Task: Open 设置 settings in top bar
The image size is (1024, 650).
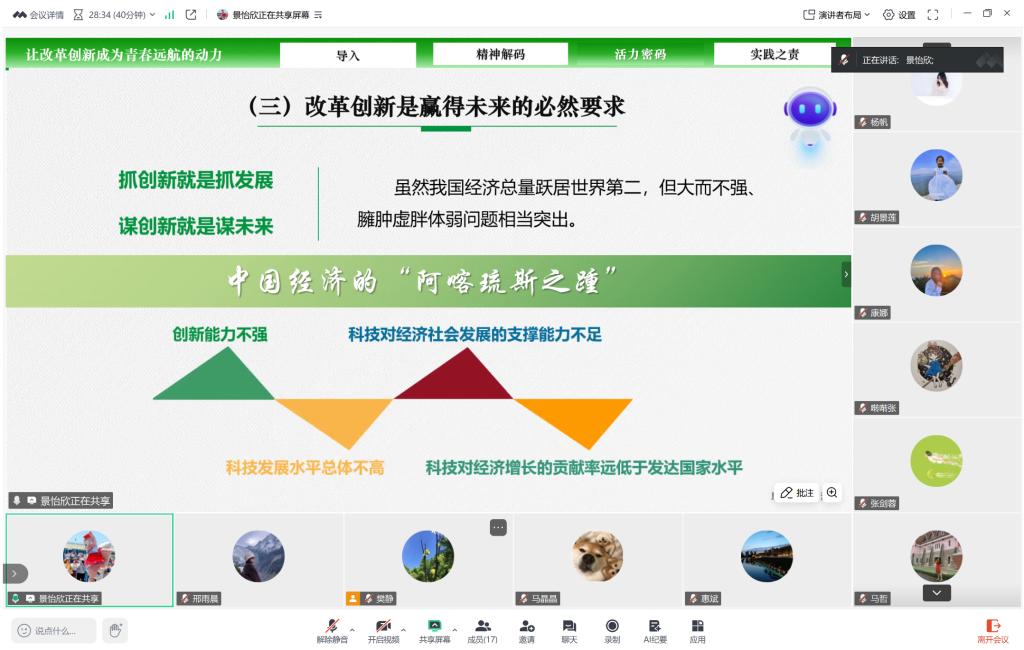Action: [899, 15]
